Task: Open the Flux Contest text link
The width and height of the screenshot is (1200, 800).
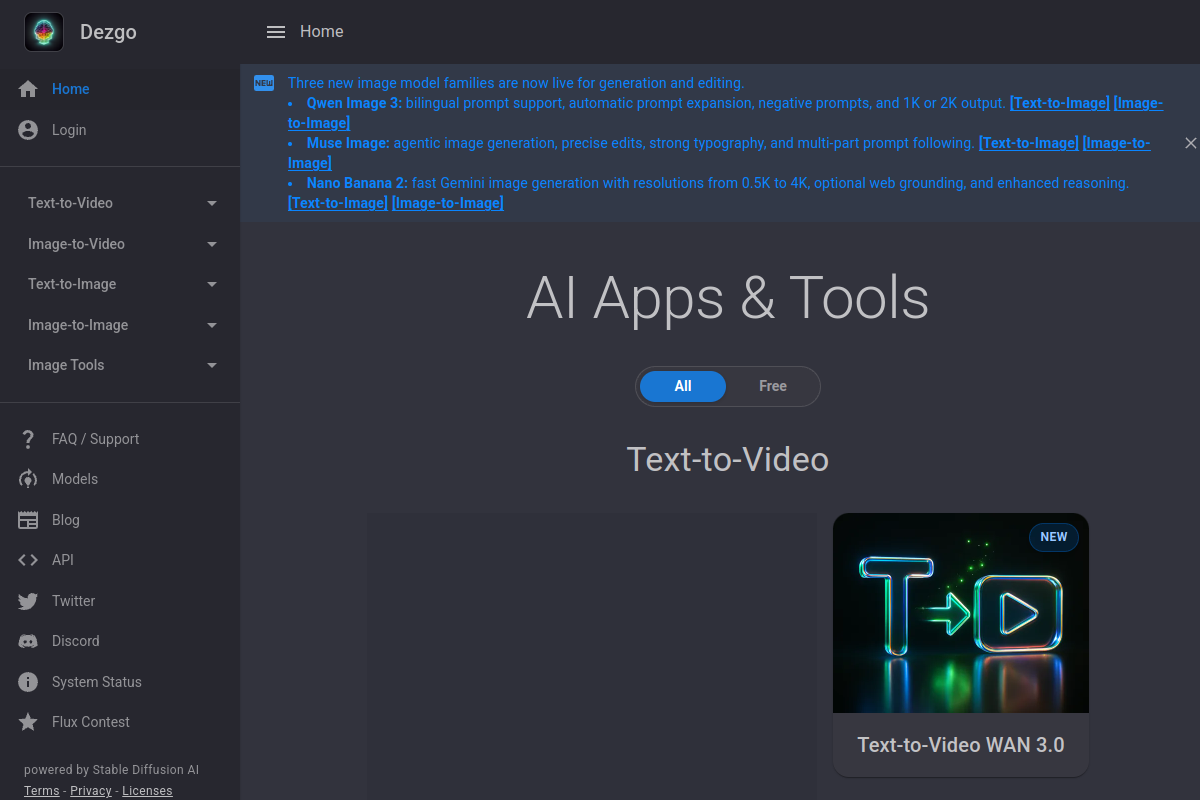Action: [x=91, y=722]
